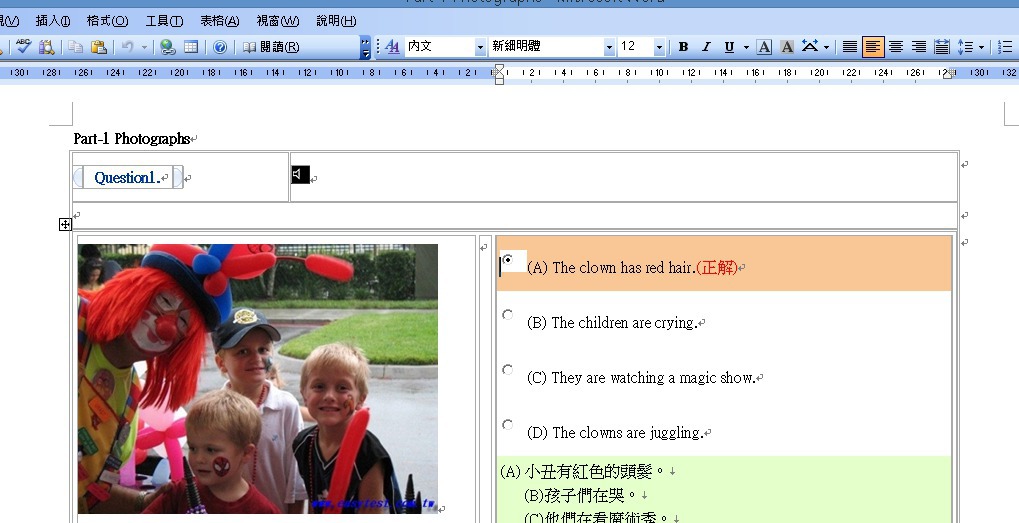
Task: Click the Styles and Formatting icon
Action: click(392, 47)
